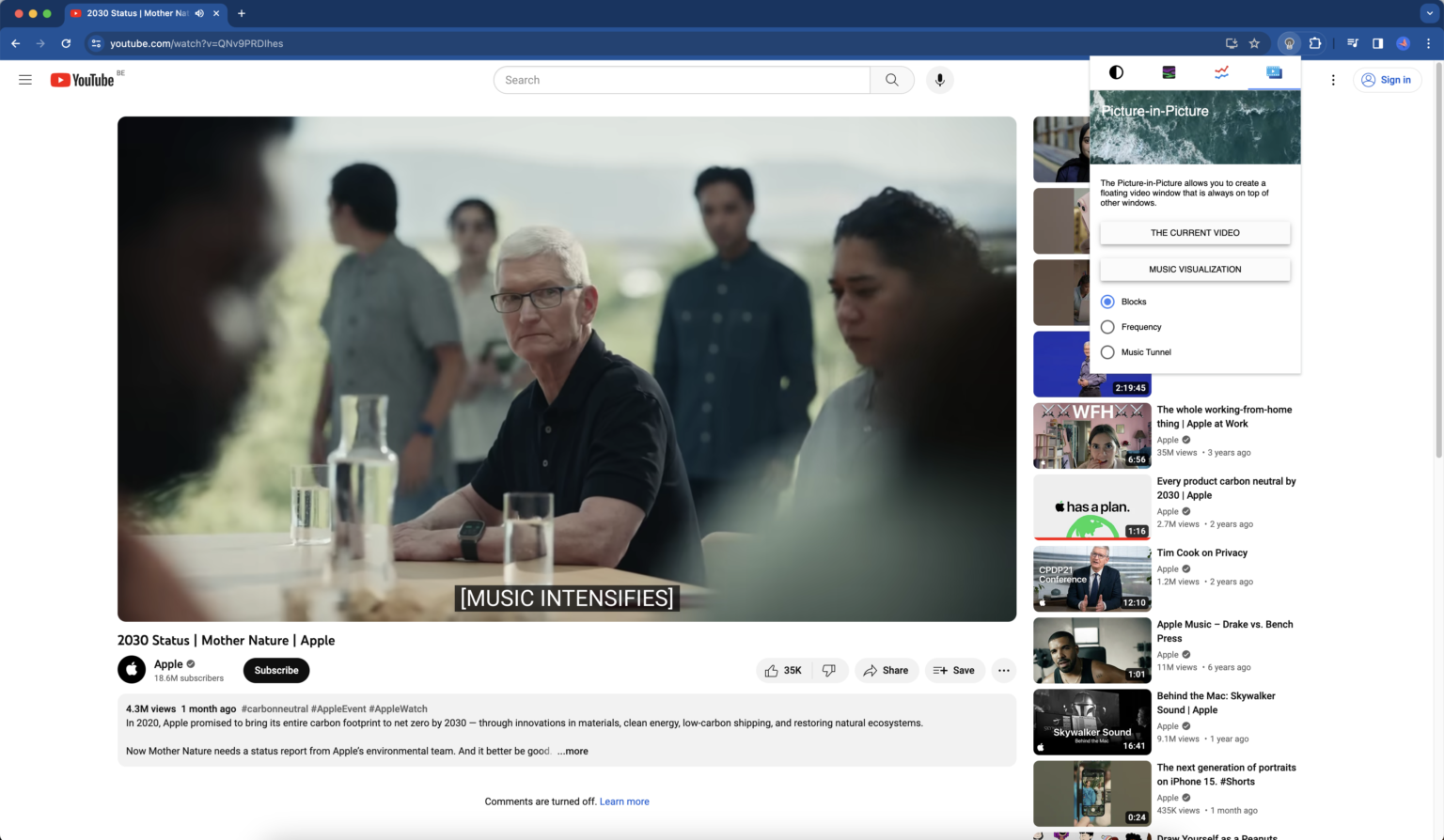Expand the video description with more
The width and height of the screenshot is (1444, 840).
[x=573, y=751]
